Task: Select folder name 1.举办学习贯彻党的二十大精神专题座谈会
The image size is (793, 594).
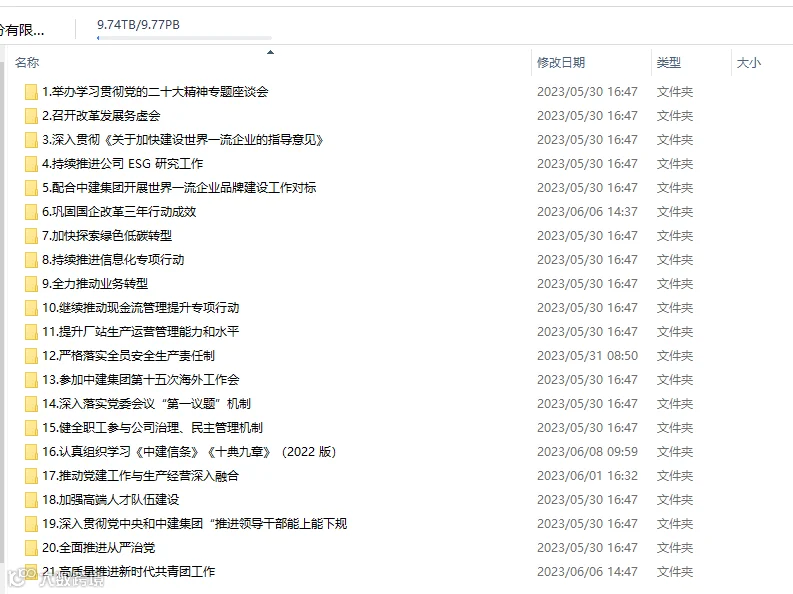Action: (155, 92)
